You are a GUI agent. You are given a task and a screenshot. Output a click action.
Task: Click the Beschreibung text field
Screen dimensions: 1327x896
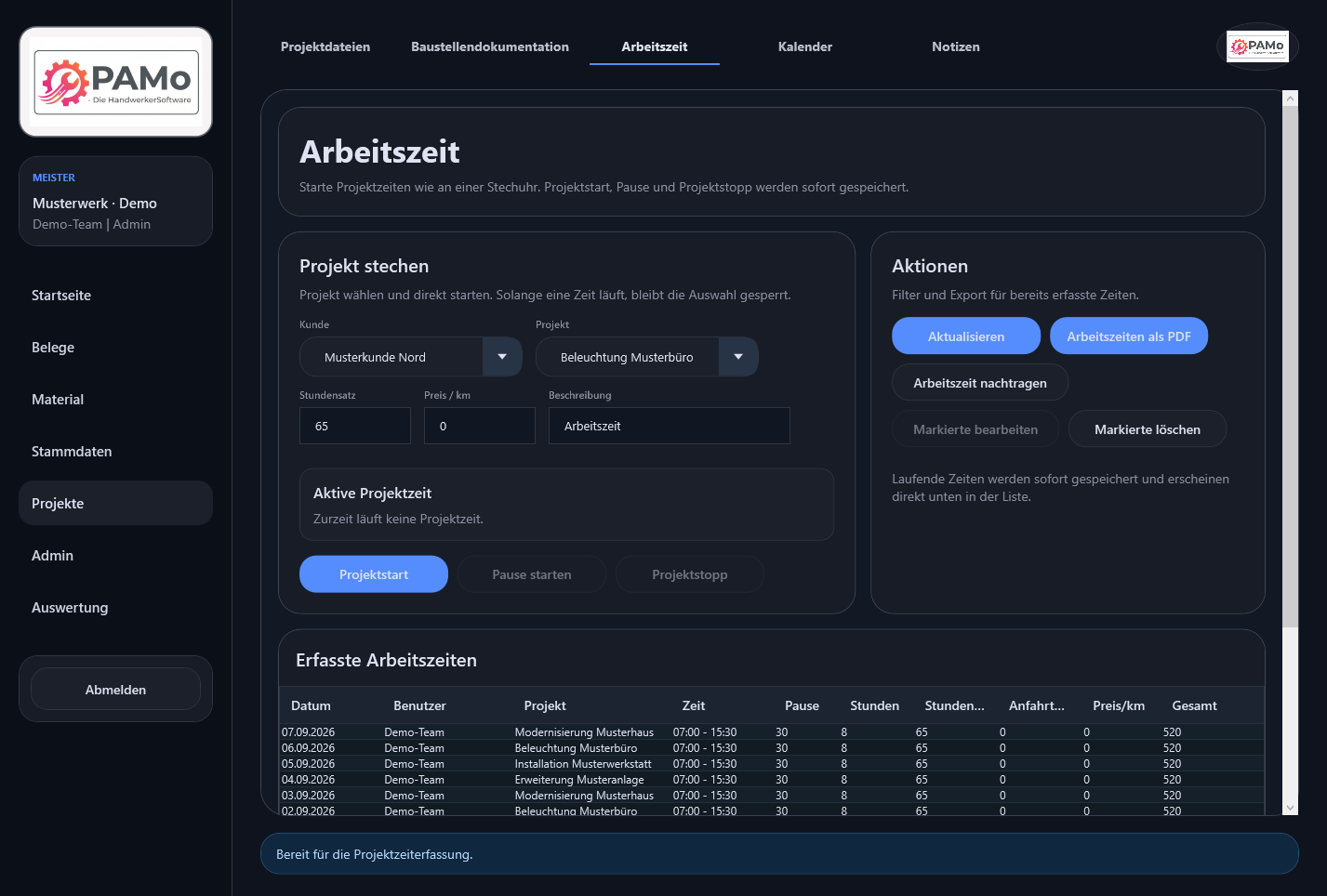[x=670, y=426]
